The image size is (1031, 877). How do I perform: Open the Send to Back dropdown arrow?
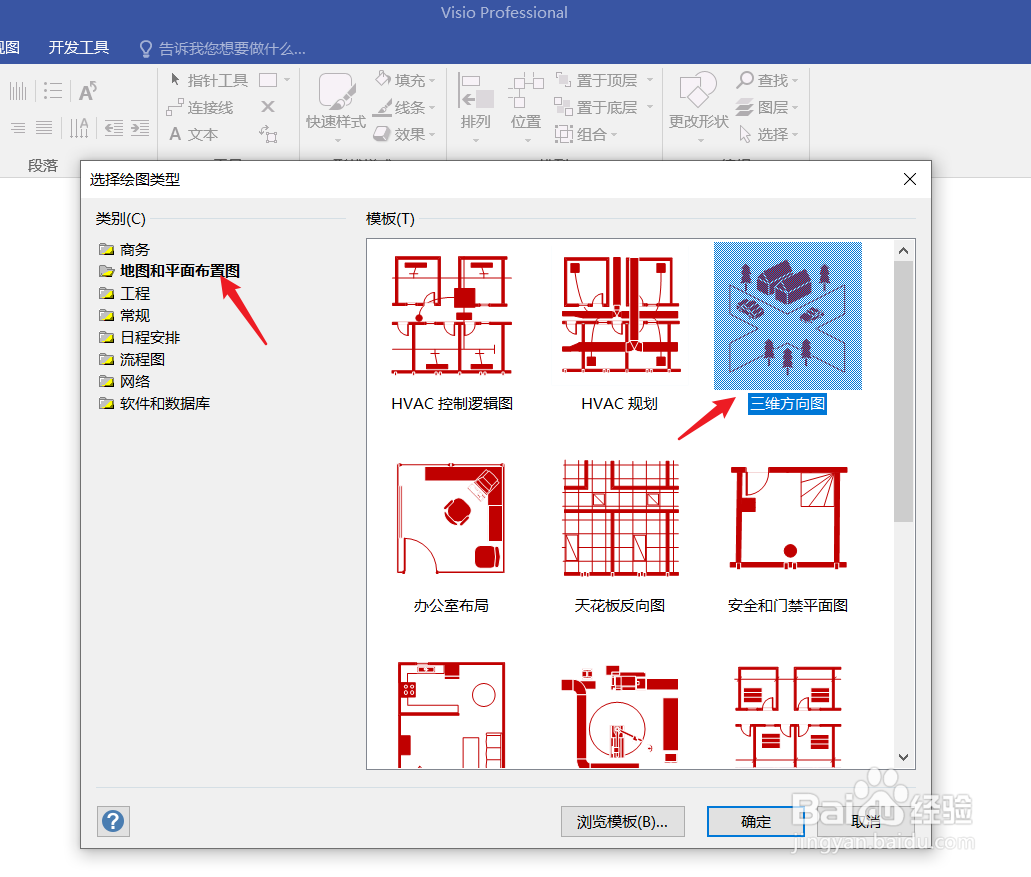click(x=650, y=107)
